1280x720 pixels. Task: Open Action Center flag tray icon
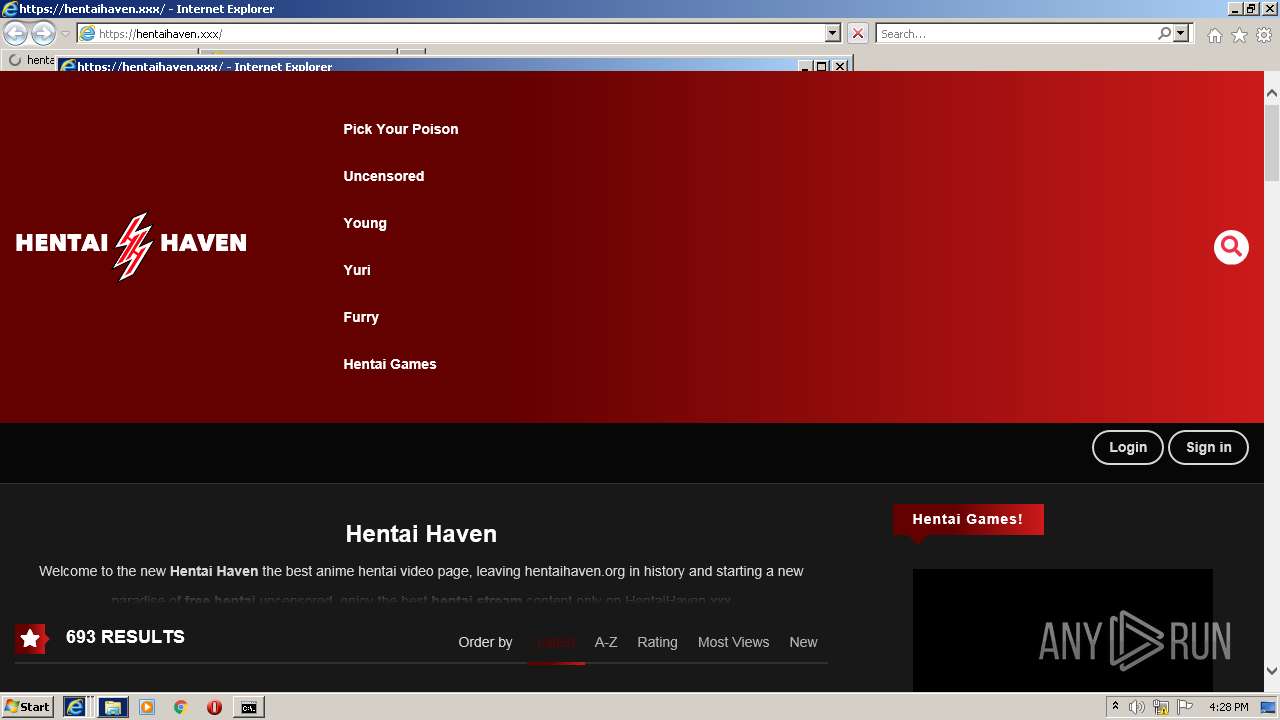click(x=1184, y=707)
